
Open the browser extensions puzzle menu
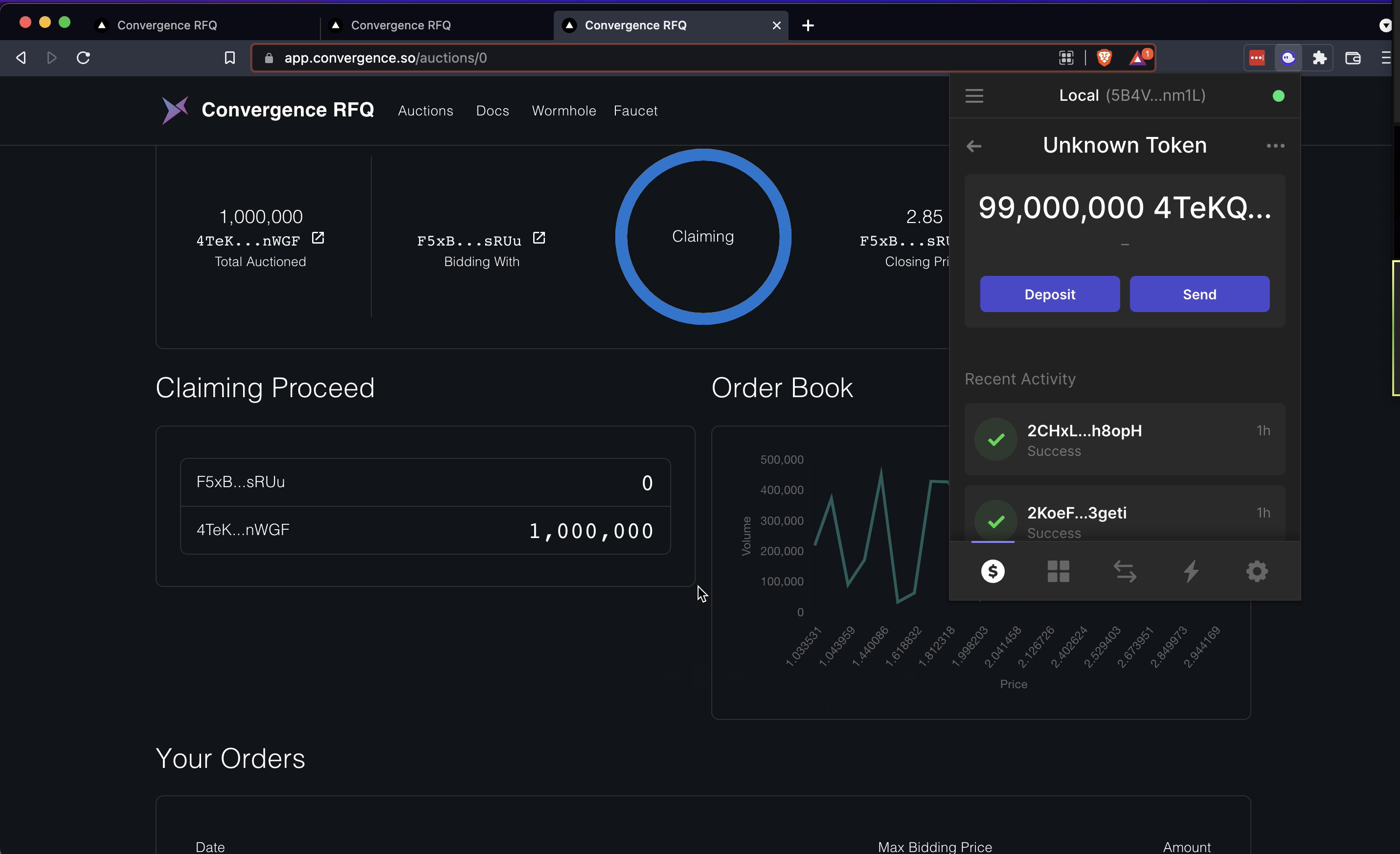tap(1319, 57)
